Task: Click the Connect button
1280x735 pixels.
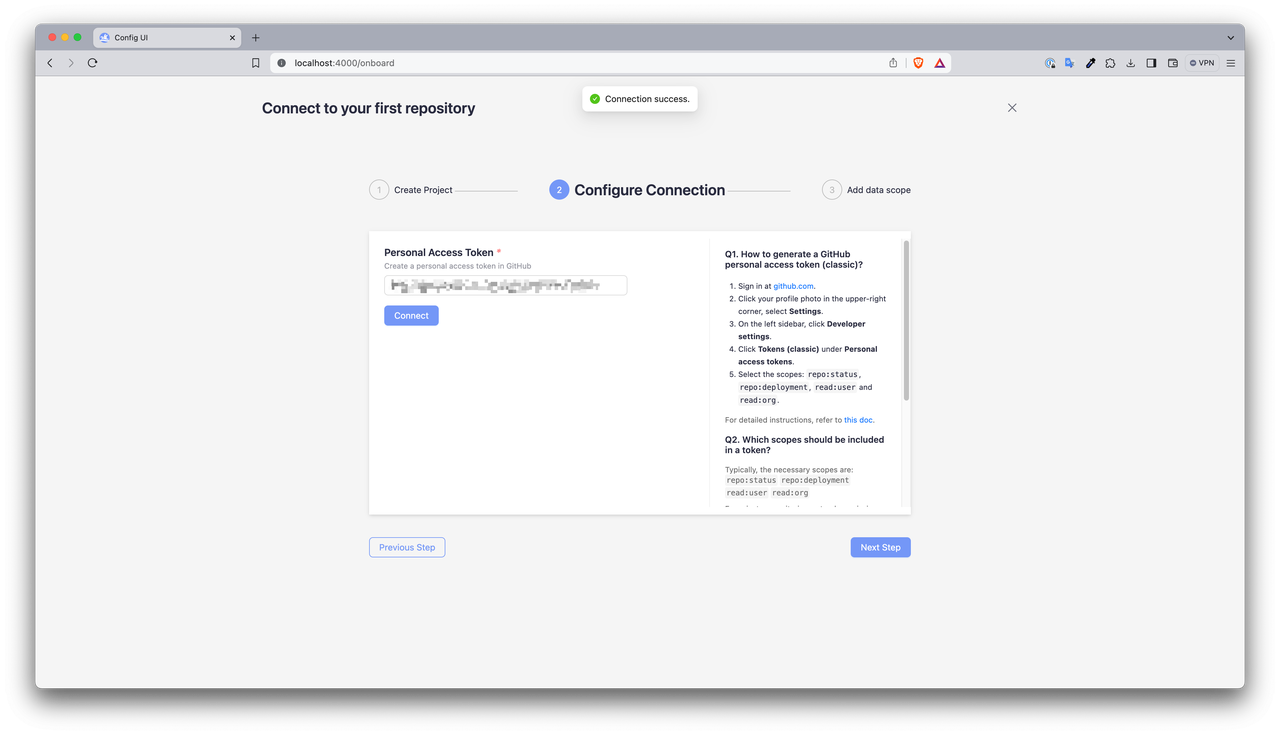Action: click(x=411, y=316)
